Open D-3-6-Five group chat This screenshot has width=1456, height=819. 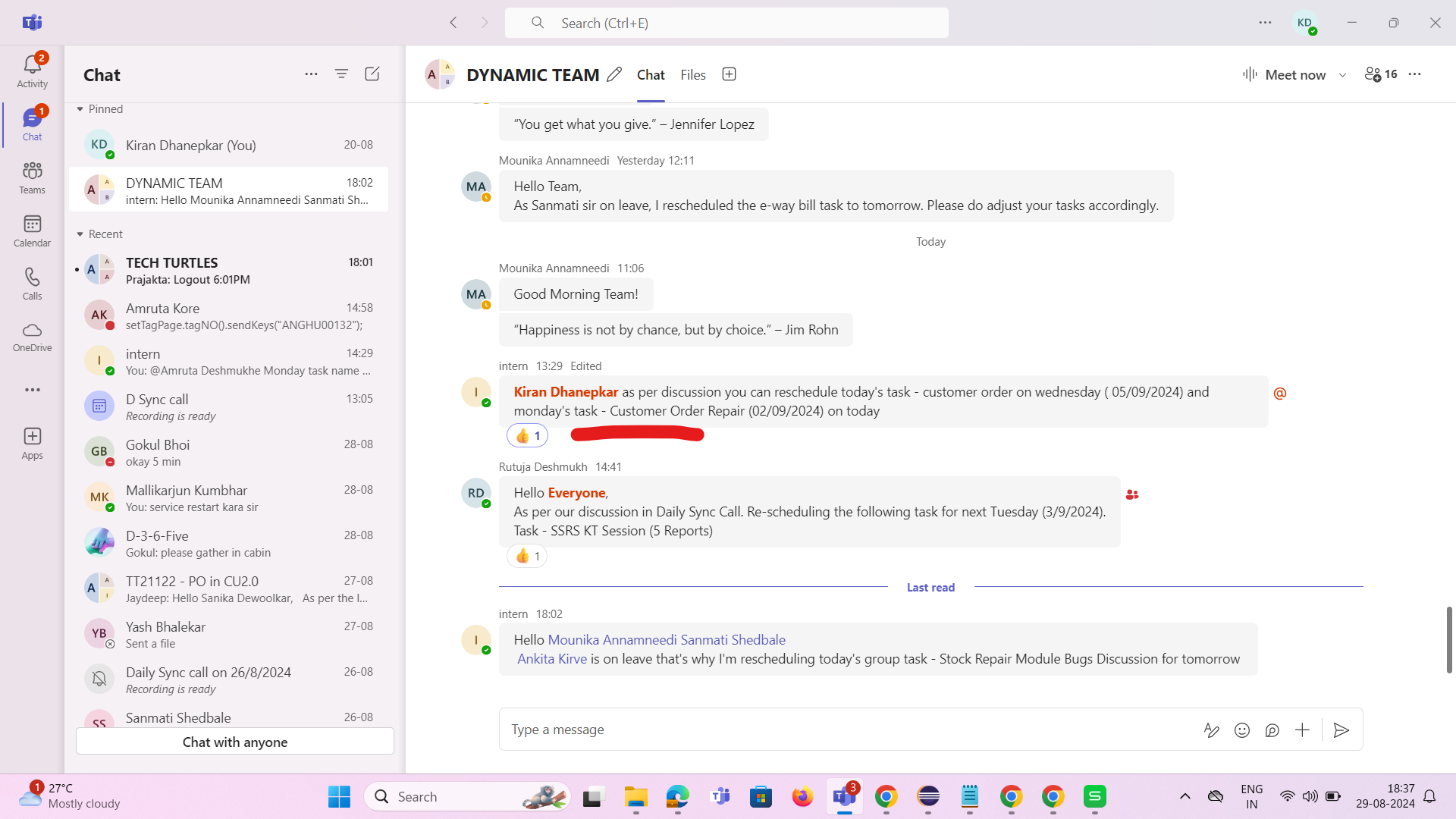pos(228,543)
